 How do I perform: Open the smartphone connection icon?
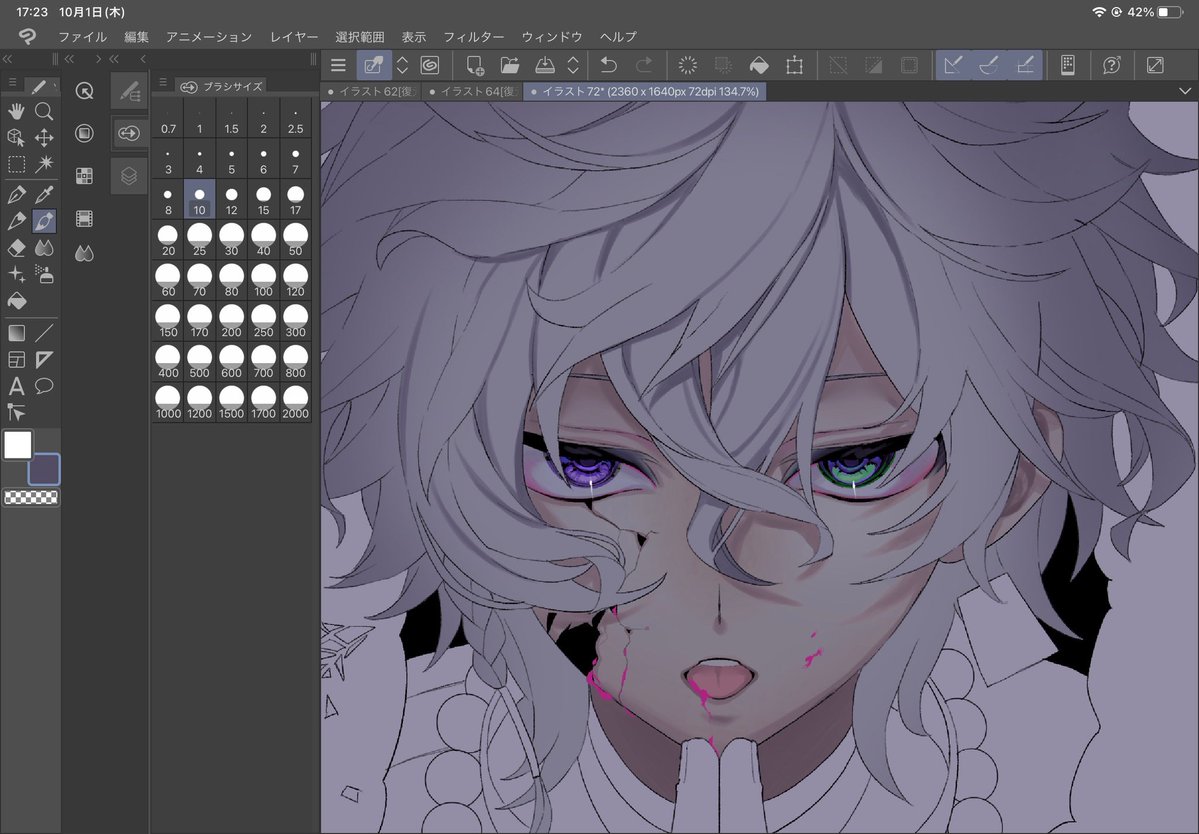pyautogui.click(x=1067, y=65)
